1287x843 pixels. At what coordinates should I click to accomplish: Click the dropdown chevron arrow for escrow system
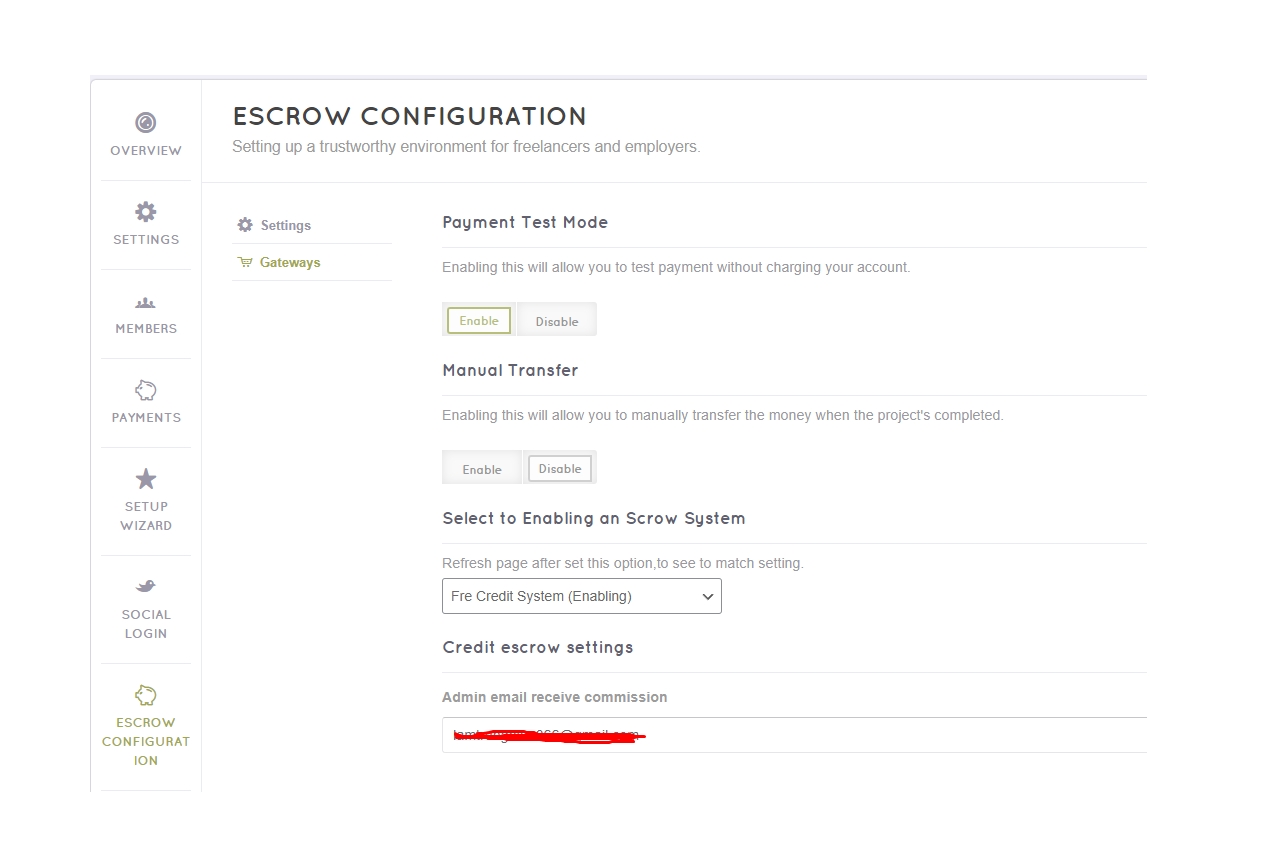[x=708, y=597]
